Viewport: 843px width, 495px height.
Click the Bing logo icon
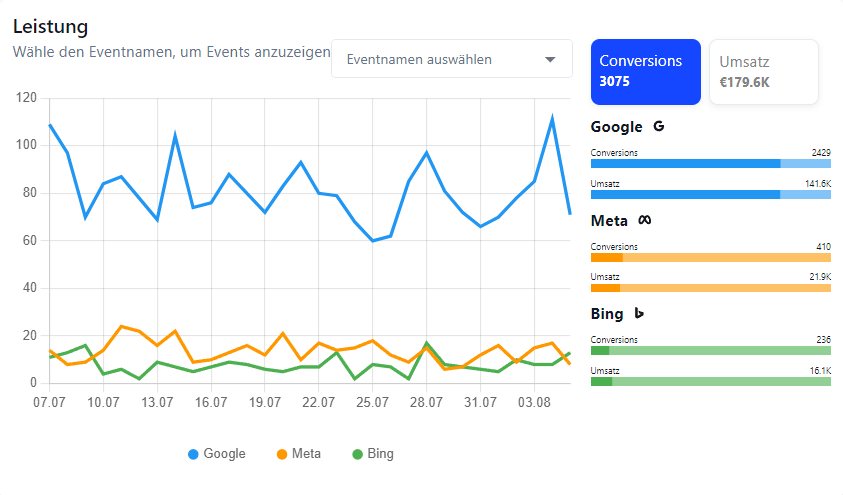pos(639,313)
